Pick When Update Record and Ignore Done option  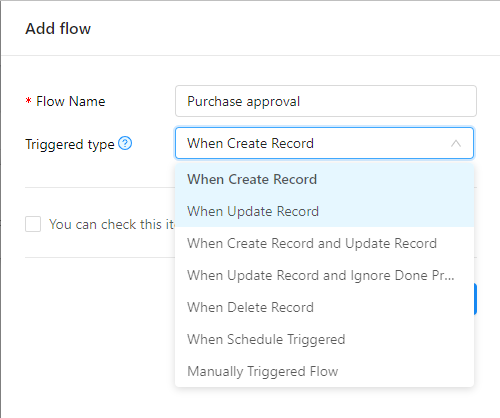(324, 275)
